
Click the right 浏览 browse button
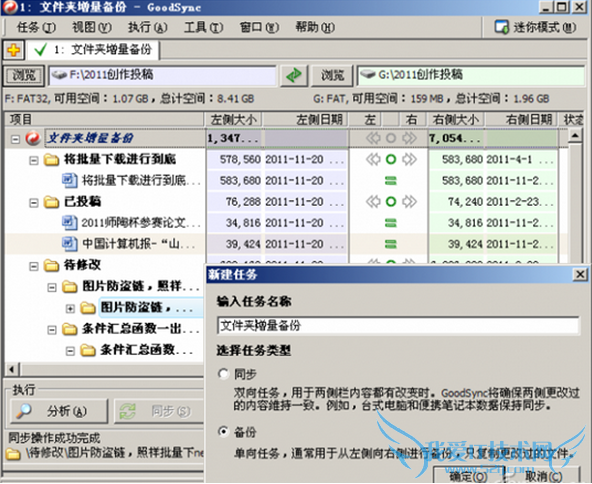coord(332,75)
